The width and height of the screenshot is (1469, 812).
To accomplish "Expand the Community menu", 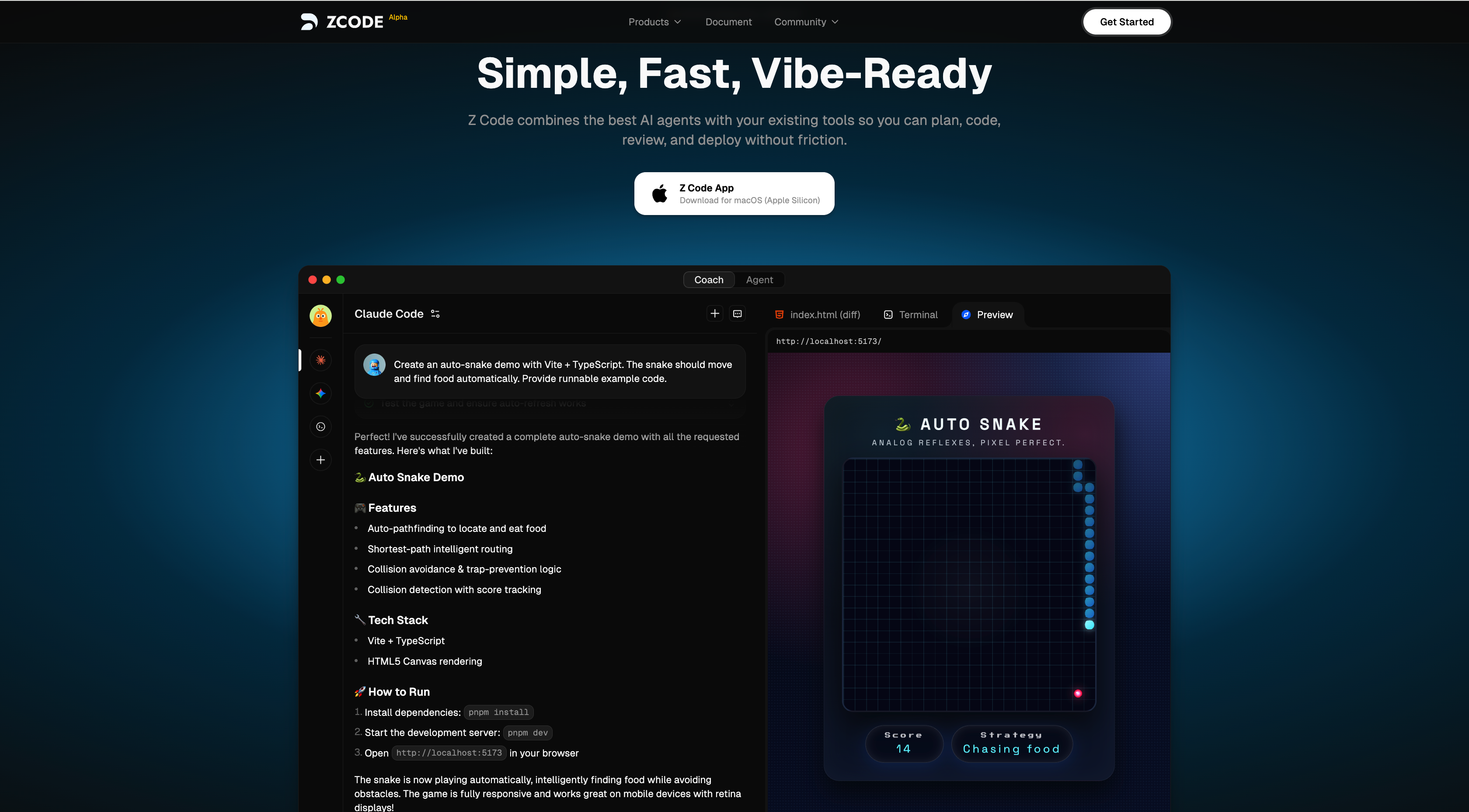I will coord(805,22).
